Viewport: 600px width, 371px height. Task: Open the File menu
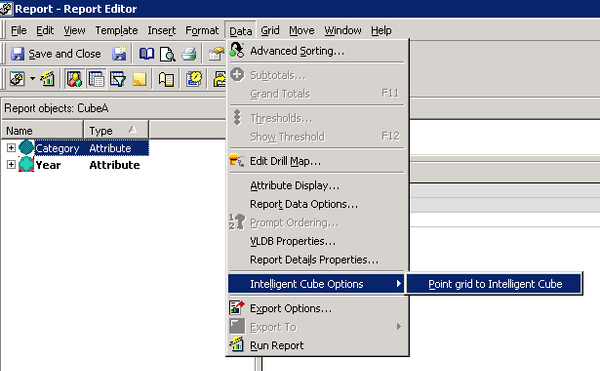click(x=18, y=30)
